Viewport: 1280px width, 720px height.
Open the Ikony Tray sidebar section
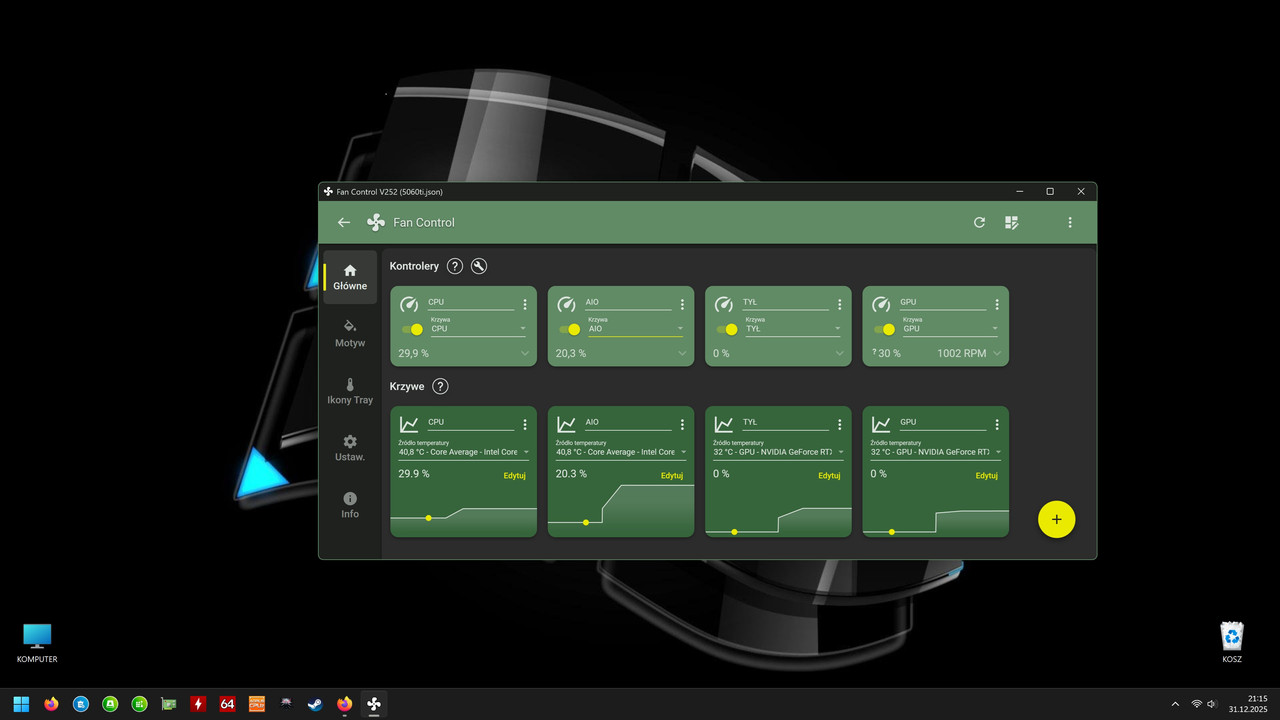pyautogui.click(x=349, y=391)
